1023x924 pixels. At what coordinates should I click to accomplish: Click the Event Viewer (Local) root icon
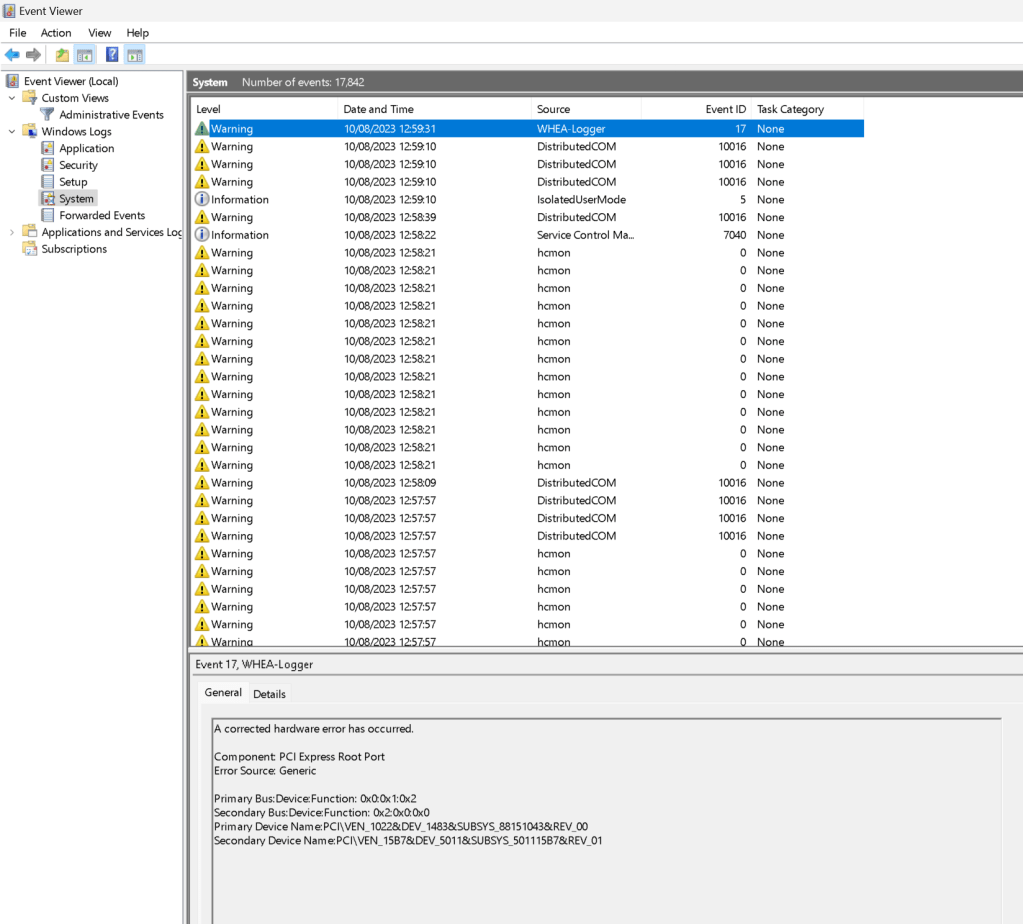coord(12,81)
